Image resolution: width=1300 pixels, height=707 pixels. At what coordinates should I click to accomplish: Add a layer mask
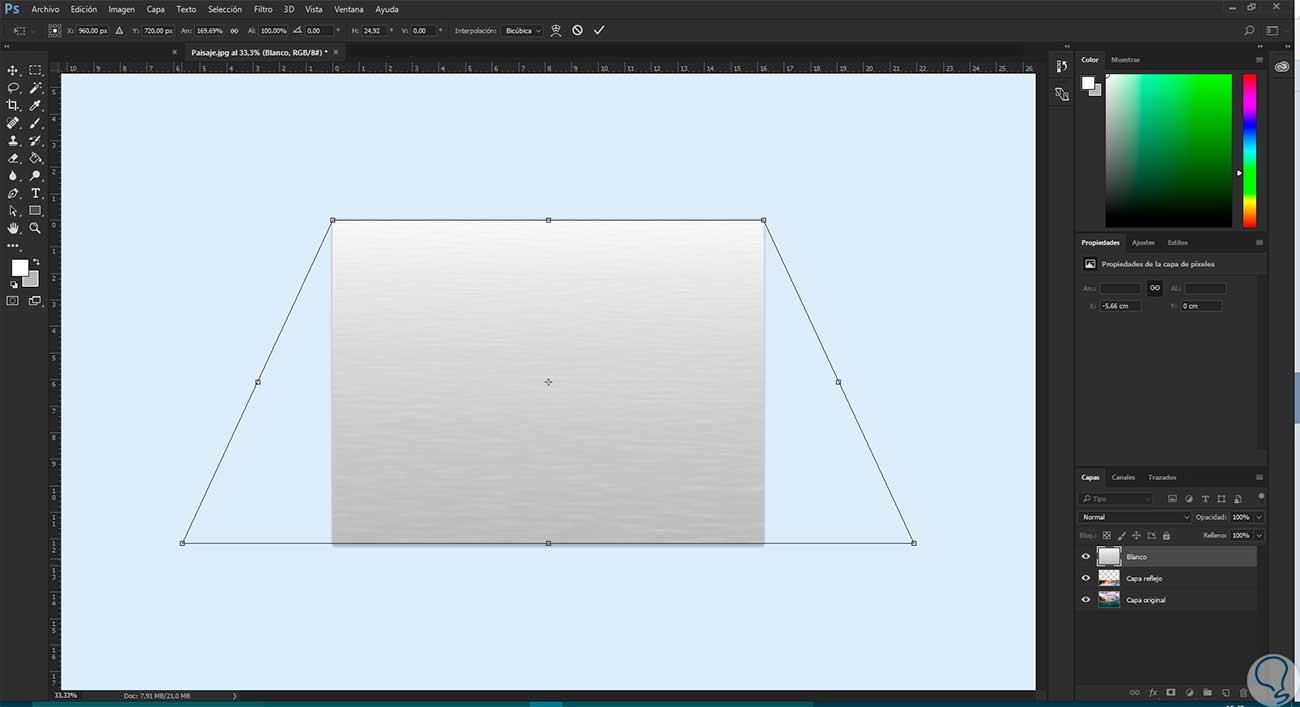coord(1170,692)
